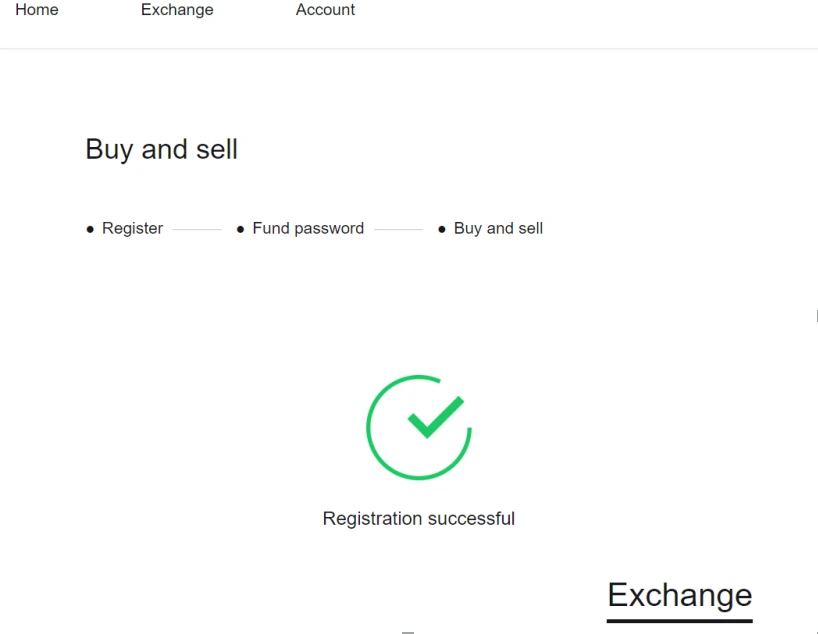This screenshot has width=818, height=634.
Task: Click the small gray dash at bottom center
Action: click(x=408, y=632)
